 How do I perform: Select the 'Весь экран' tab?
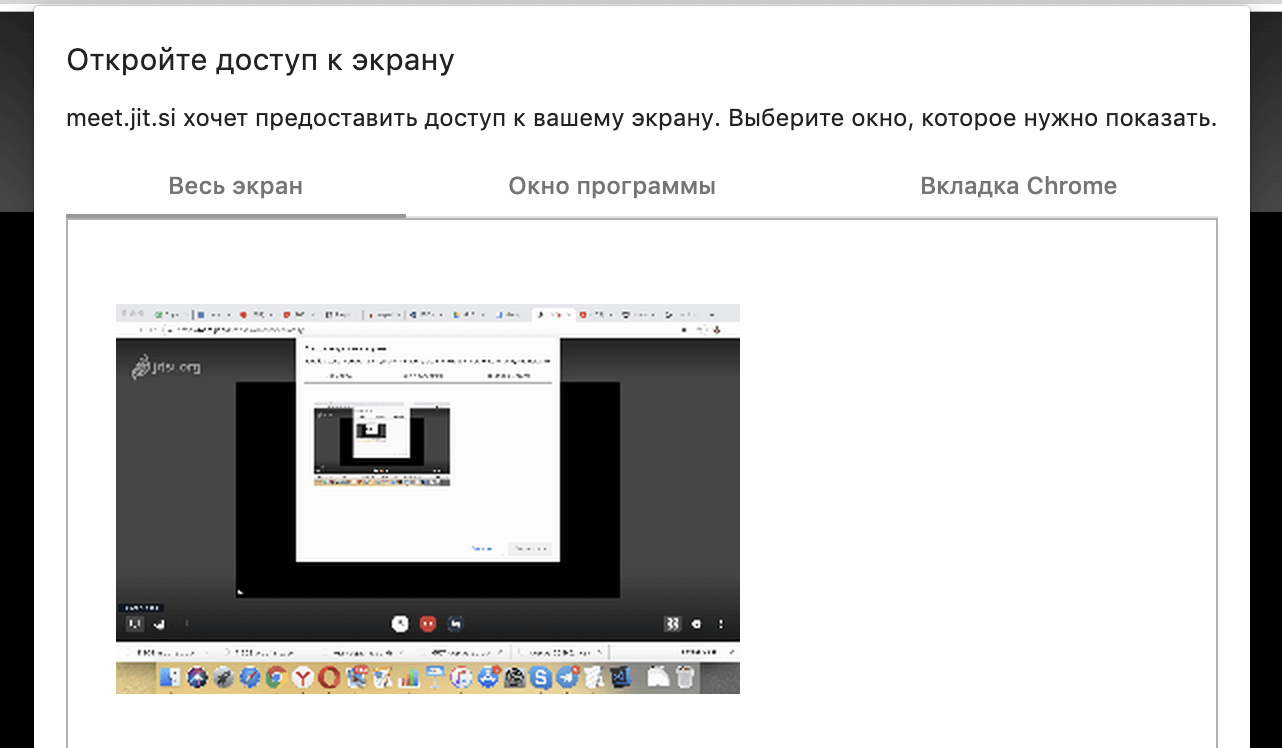[x=235, y=187]
